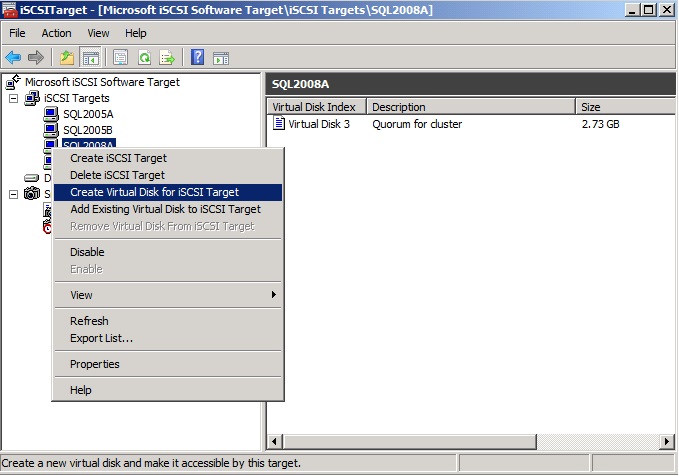
Task: Expand the View submenu arrow
Action: tap(273, 295)
